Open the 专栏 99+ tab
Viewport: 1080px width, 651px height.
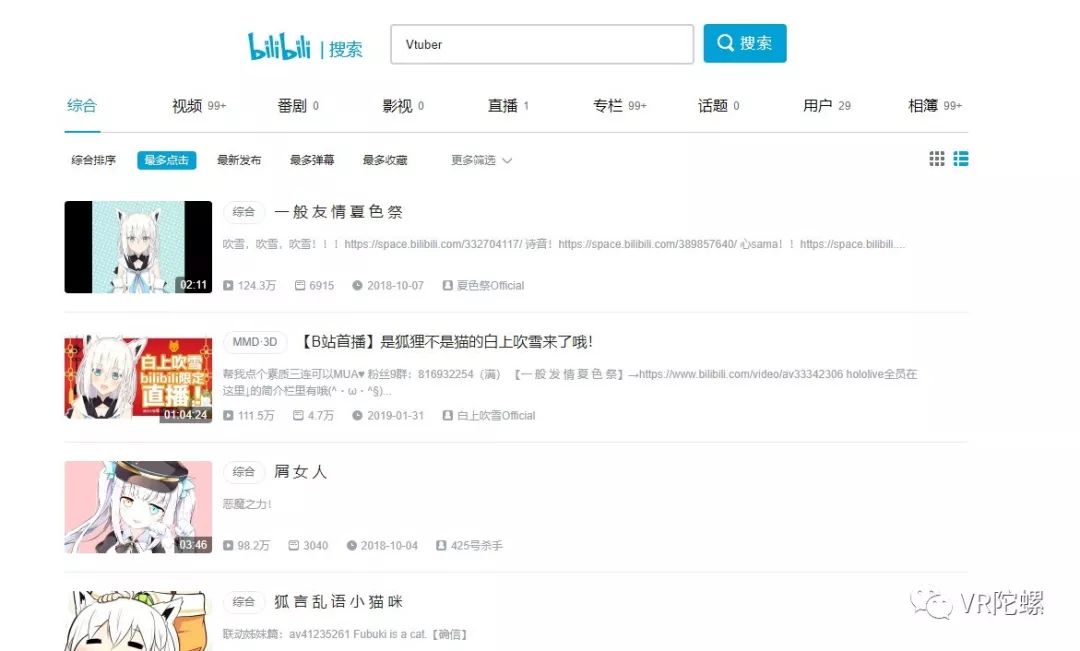620,106
